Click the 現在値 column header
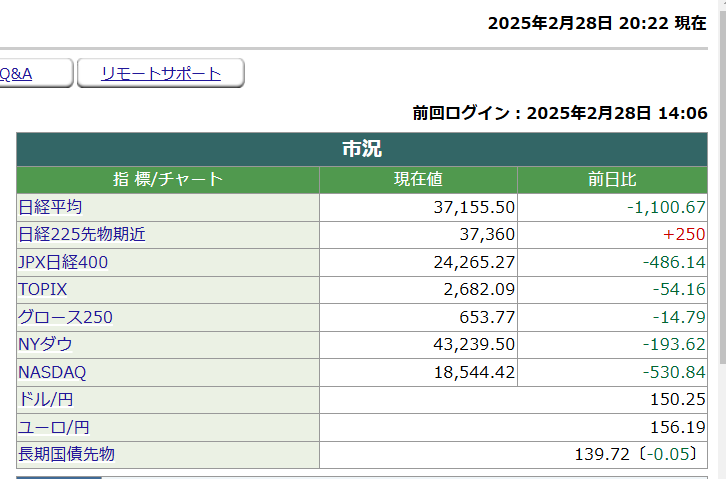 tap(418, 180)
